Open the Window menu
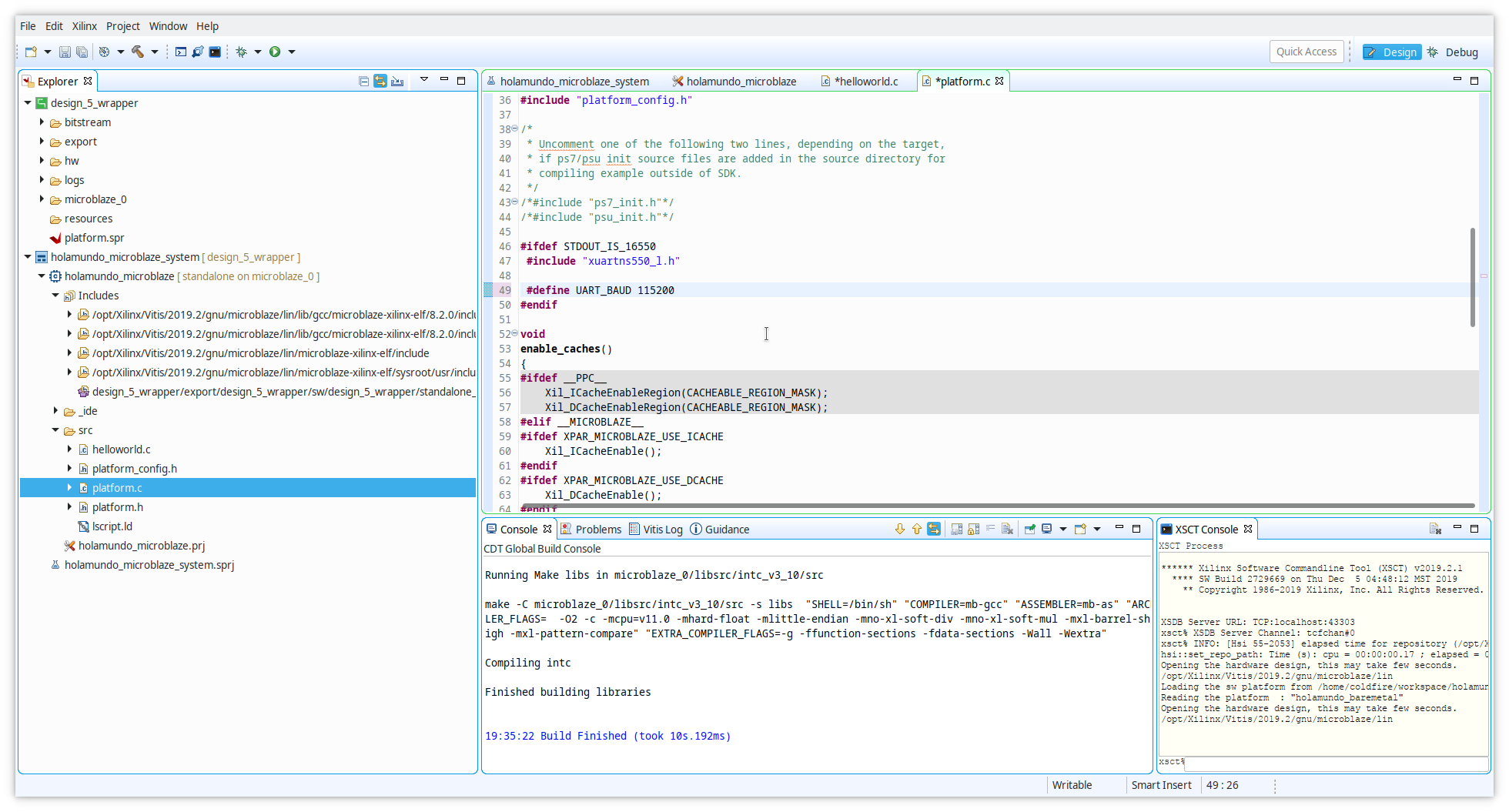This screenshot has width=1509, height=812. pos(168,26)
